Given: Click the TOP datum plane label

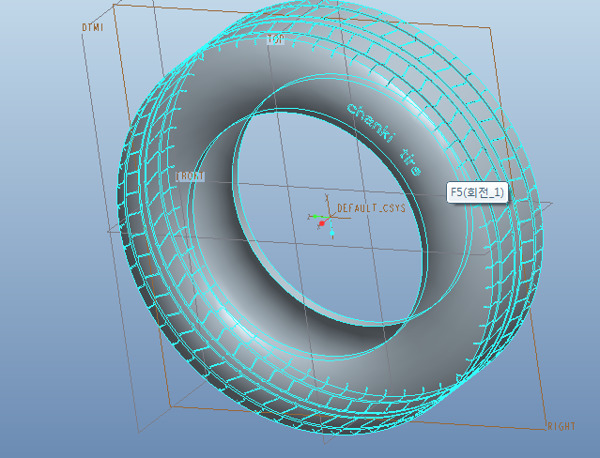Looking at the screenshot, I should (x=276, y=39).
